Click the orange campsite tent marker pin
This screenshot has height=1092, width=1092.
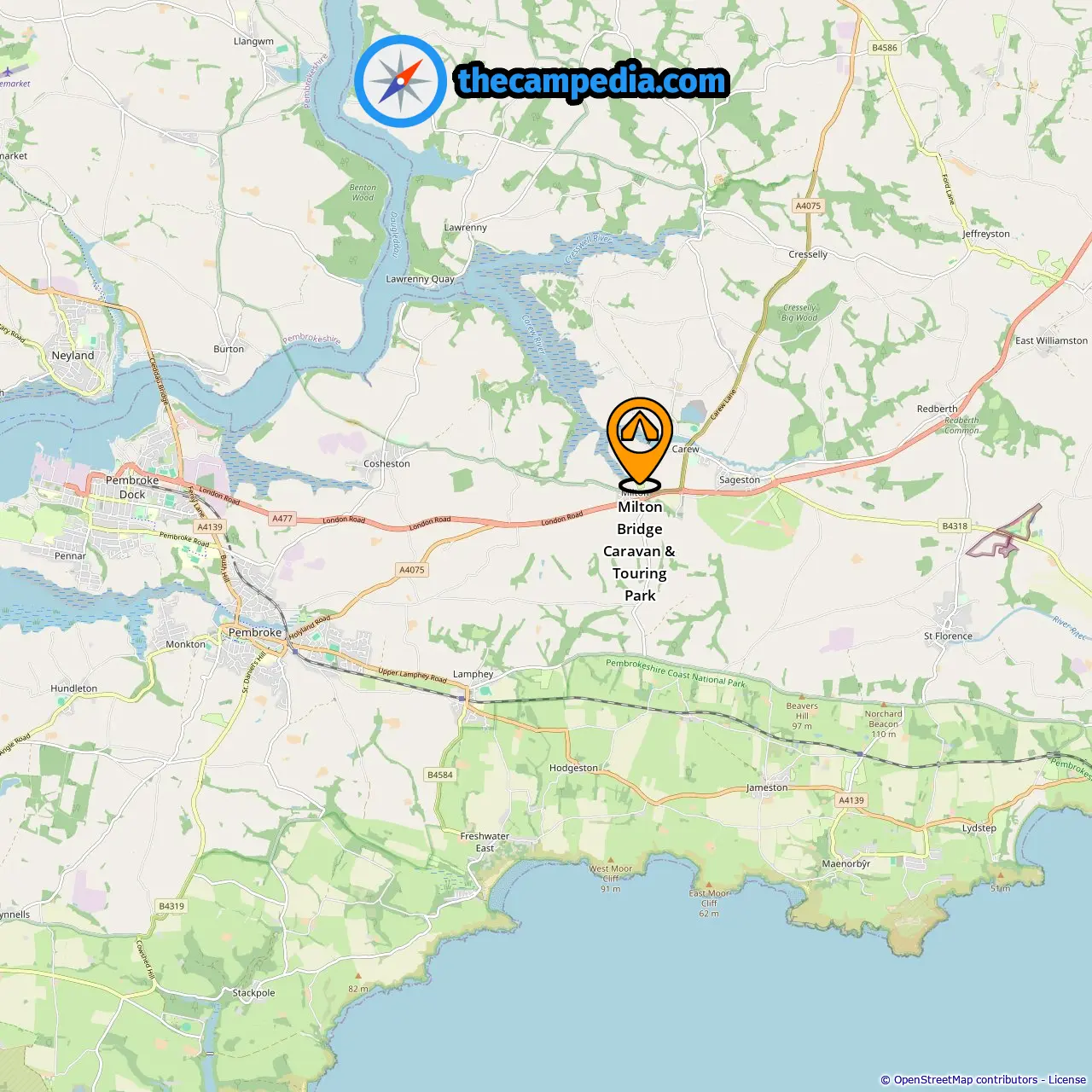640,442
